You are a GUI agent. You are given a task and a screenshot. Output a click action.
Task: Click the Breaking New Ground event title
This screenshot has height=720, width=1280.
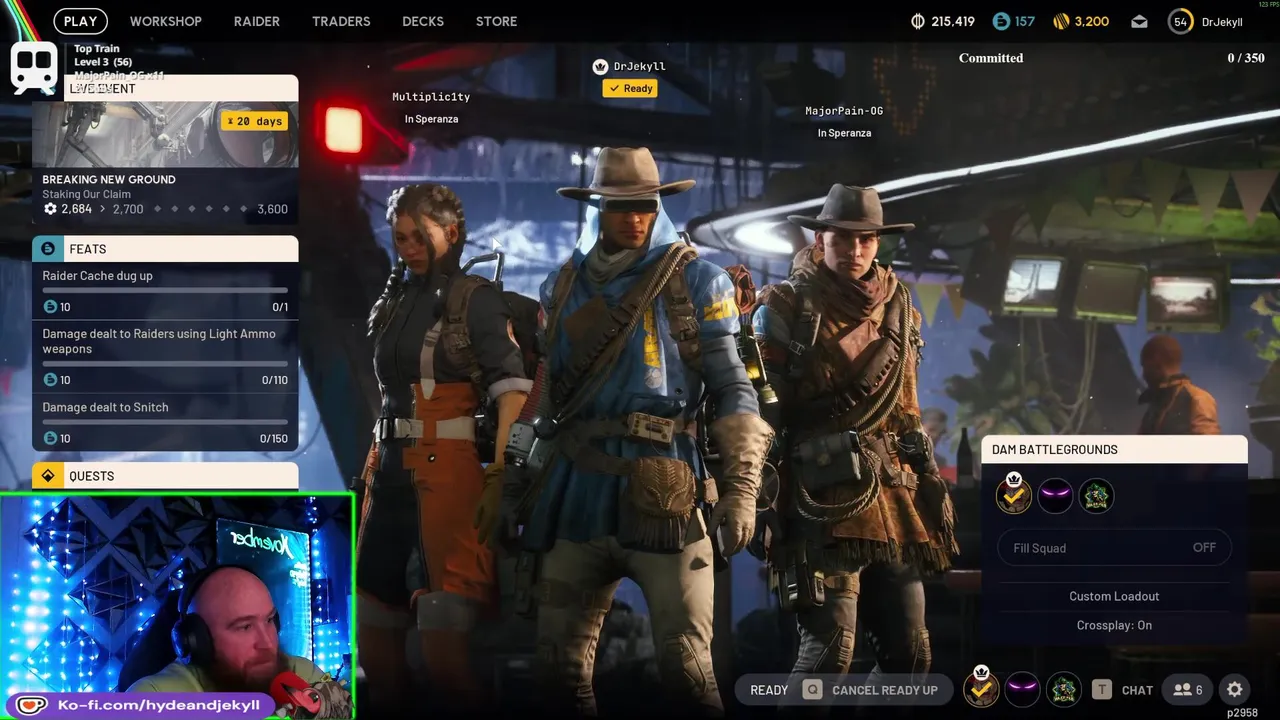[109, 180]
